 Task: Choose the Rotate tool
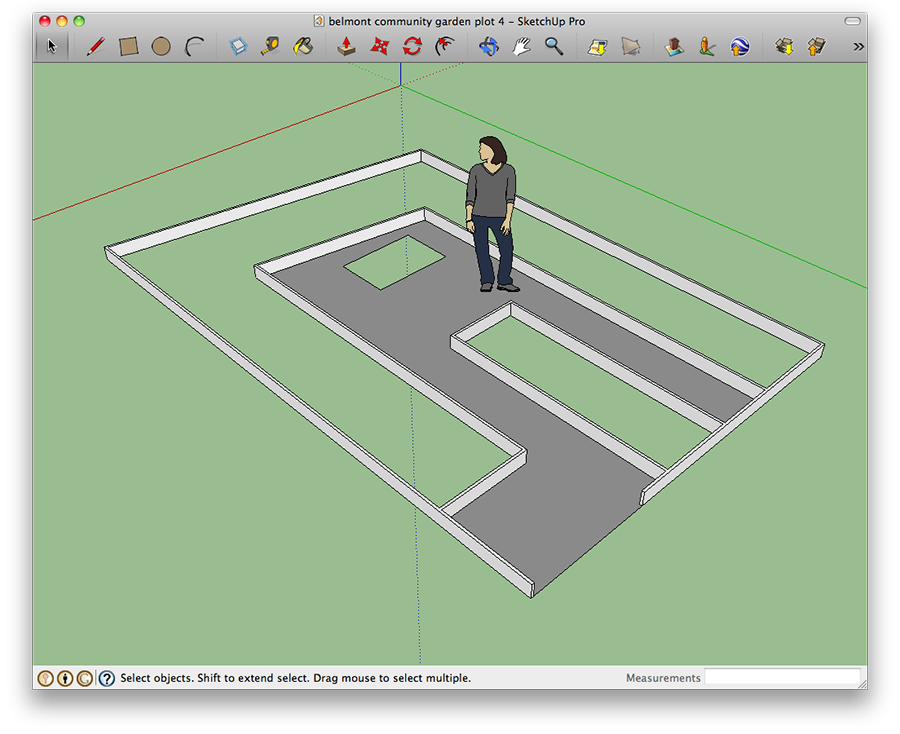pyautogui.click(x=412, y=46)
